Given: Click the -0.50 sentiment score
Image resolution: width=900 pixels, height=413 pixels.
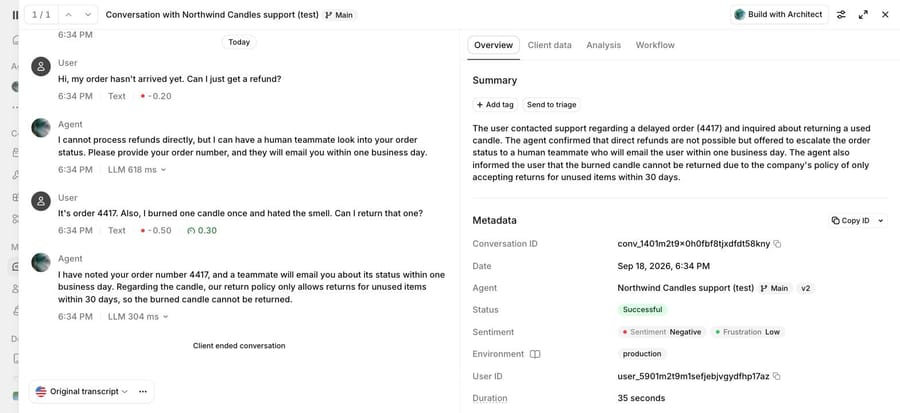Looking at the screenshot, I should click(156, 231).
